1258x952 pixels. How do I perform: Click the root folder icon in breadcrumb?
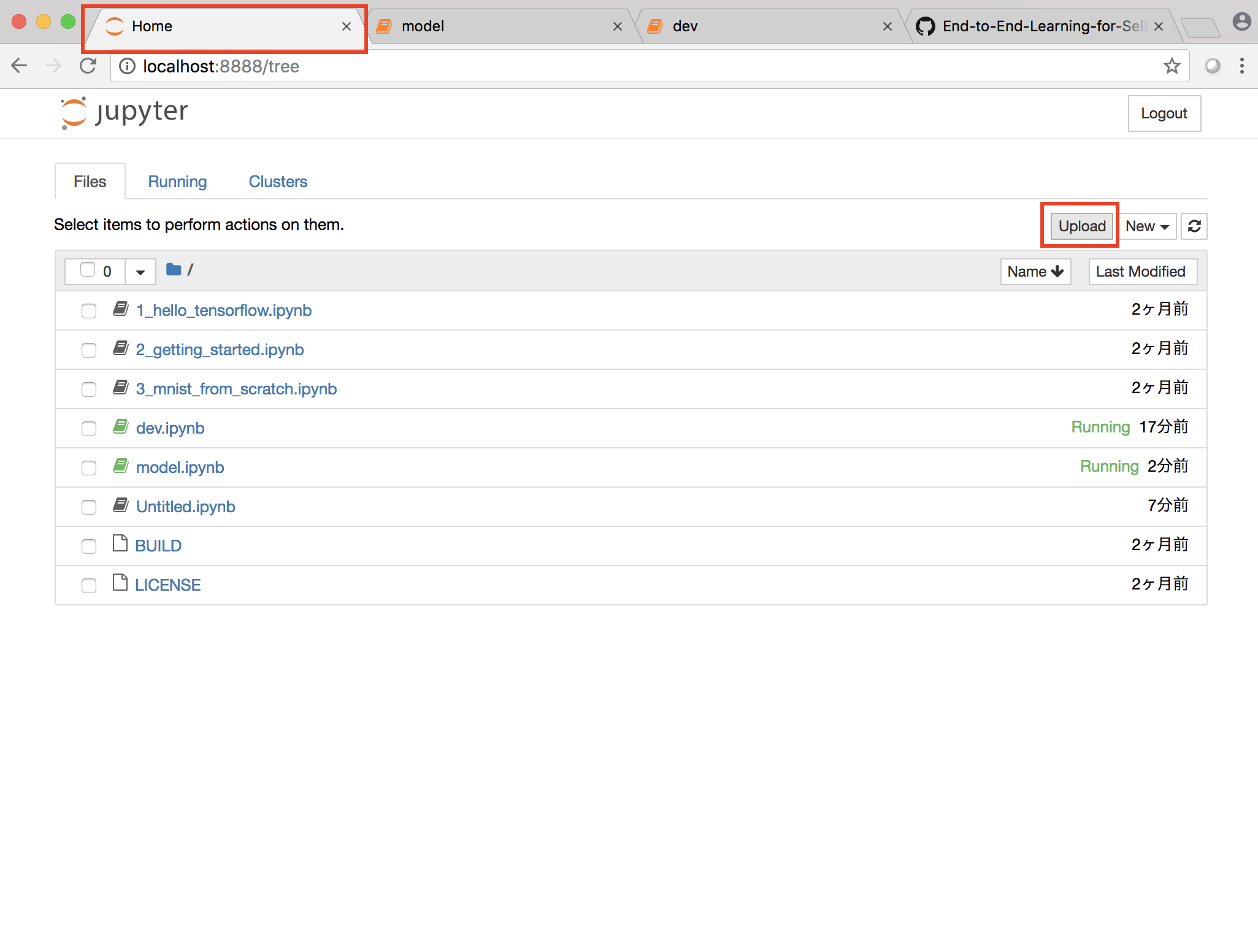click(x=174, y=269)
